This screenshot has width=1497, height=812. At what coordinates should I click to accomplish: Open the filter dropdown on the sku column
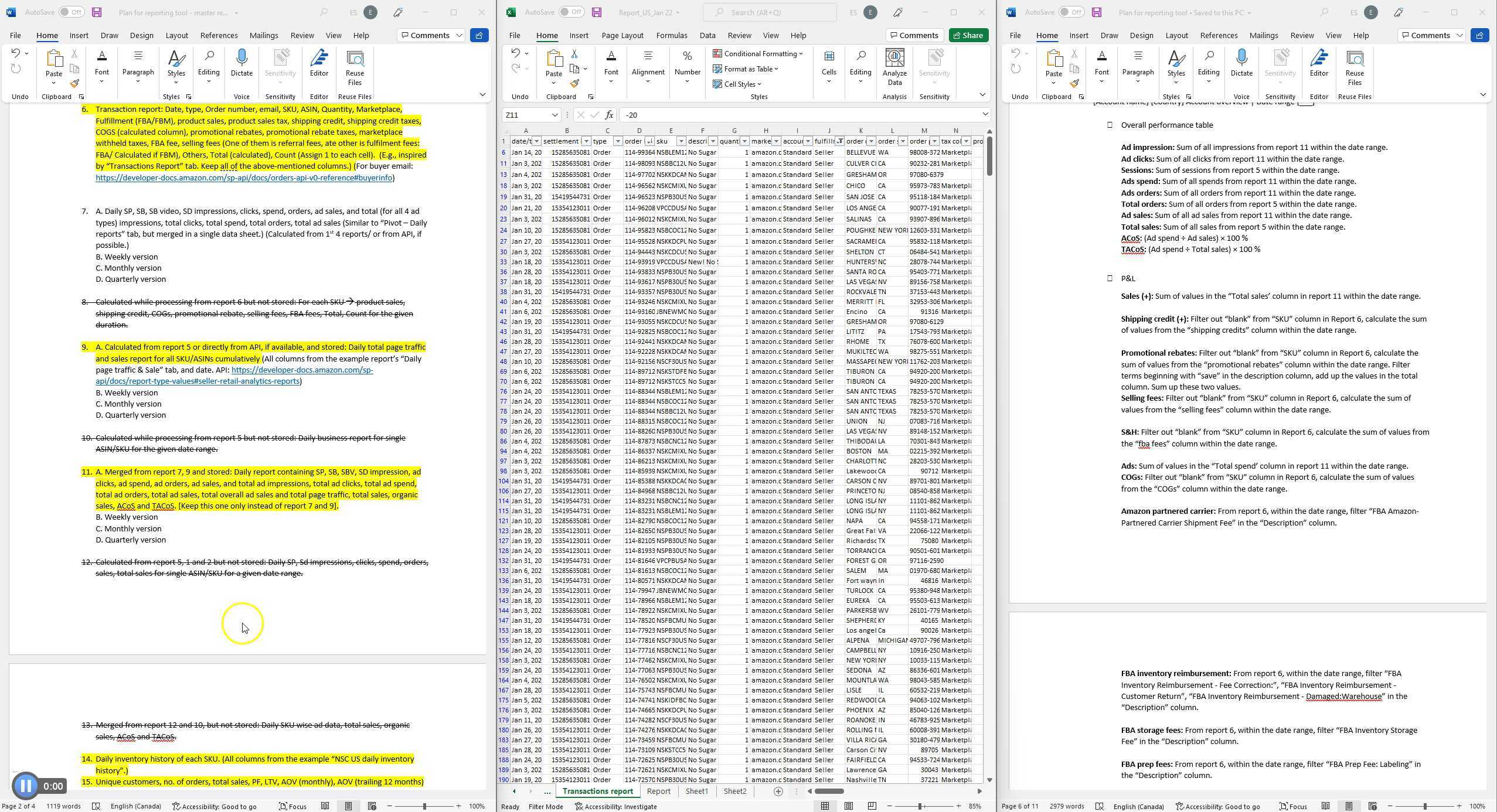681,141
